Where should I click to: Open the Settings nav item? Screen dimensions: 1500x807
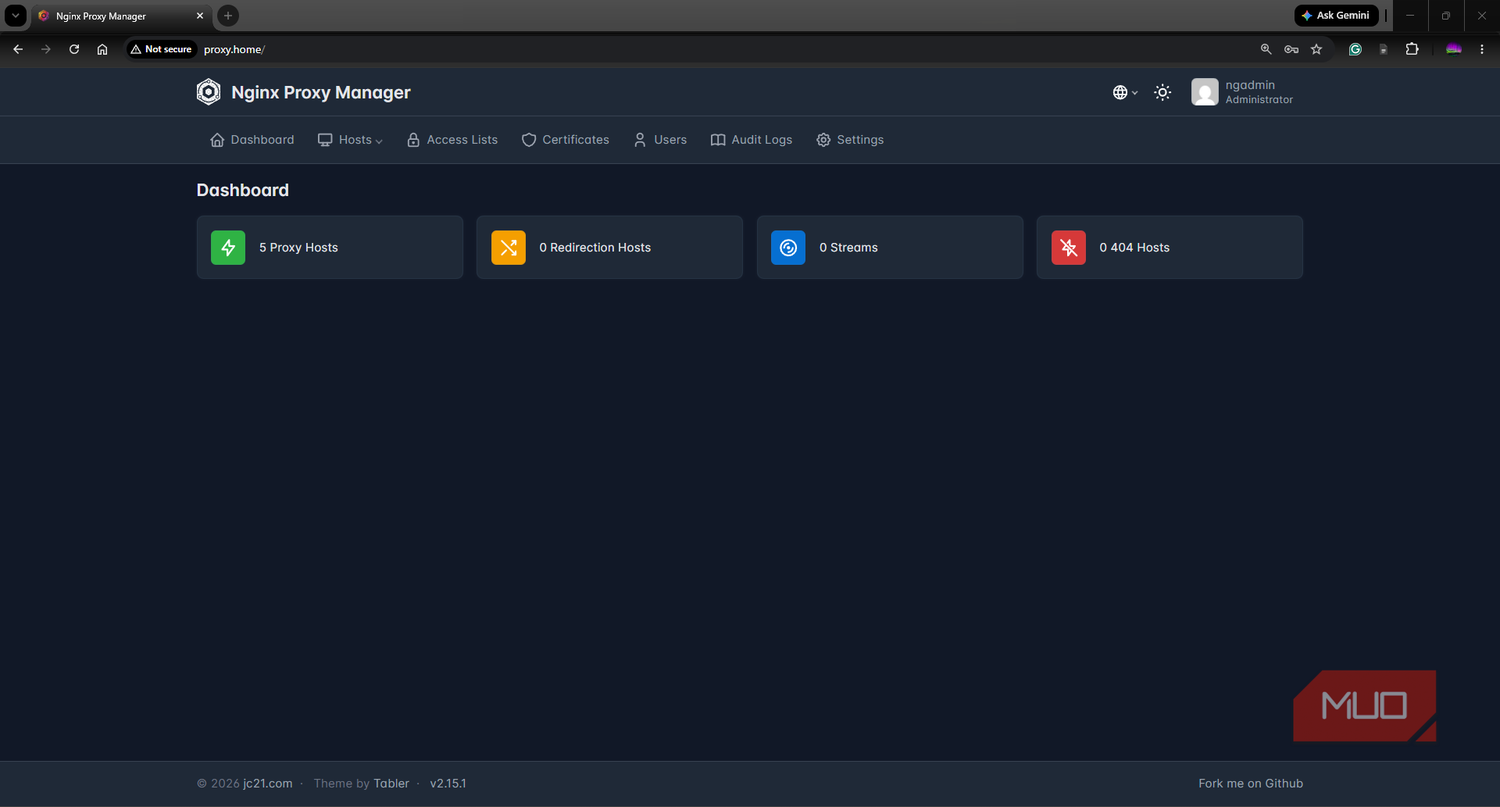[850, 140]
